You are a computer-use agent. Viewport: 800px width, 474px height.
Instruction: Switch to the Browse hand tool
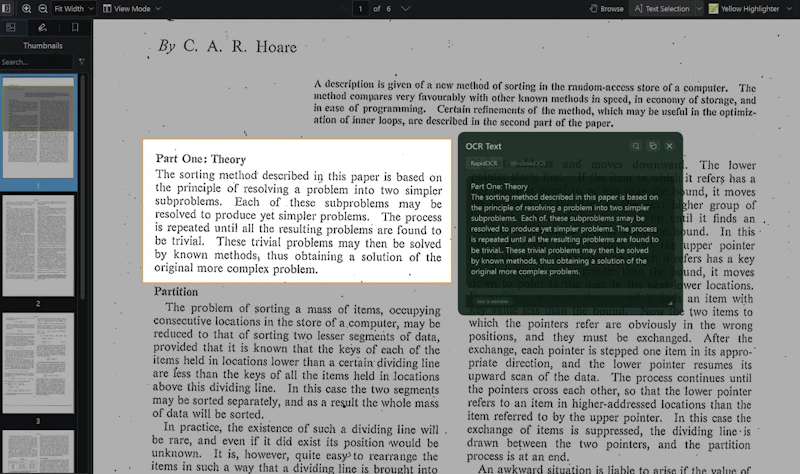tap(607, 9)
